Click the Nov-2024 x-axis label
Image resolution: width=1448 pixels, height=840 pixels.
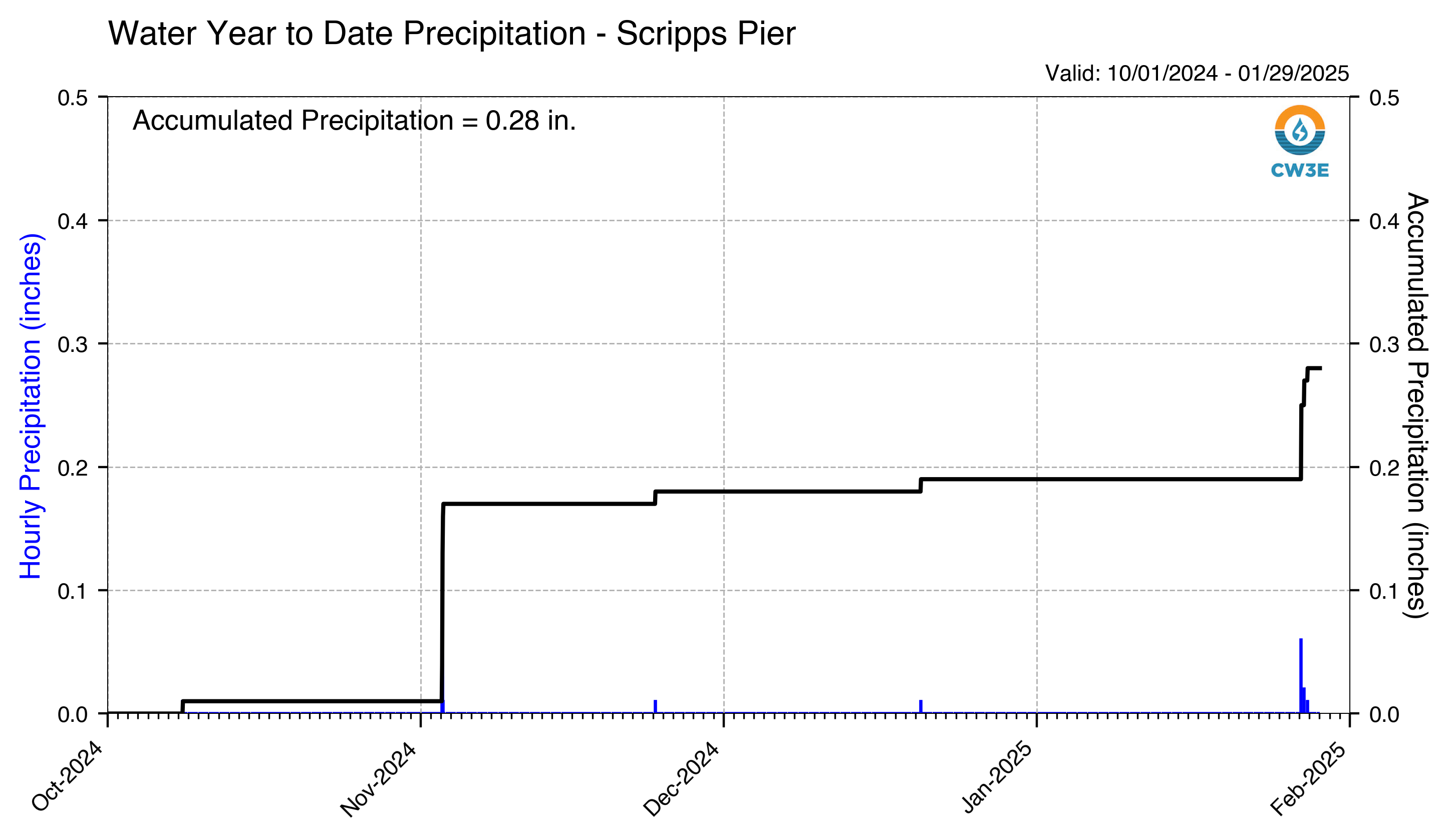point(378,778)
